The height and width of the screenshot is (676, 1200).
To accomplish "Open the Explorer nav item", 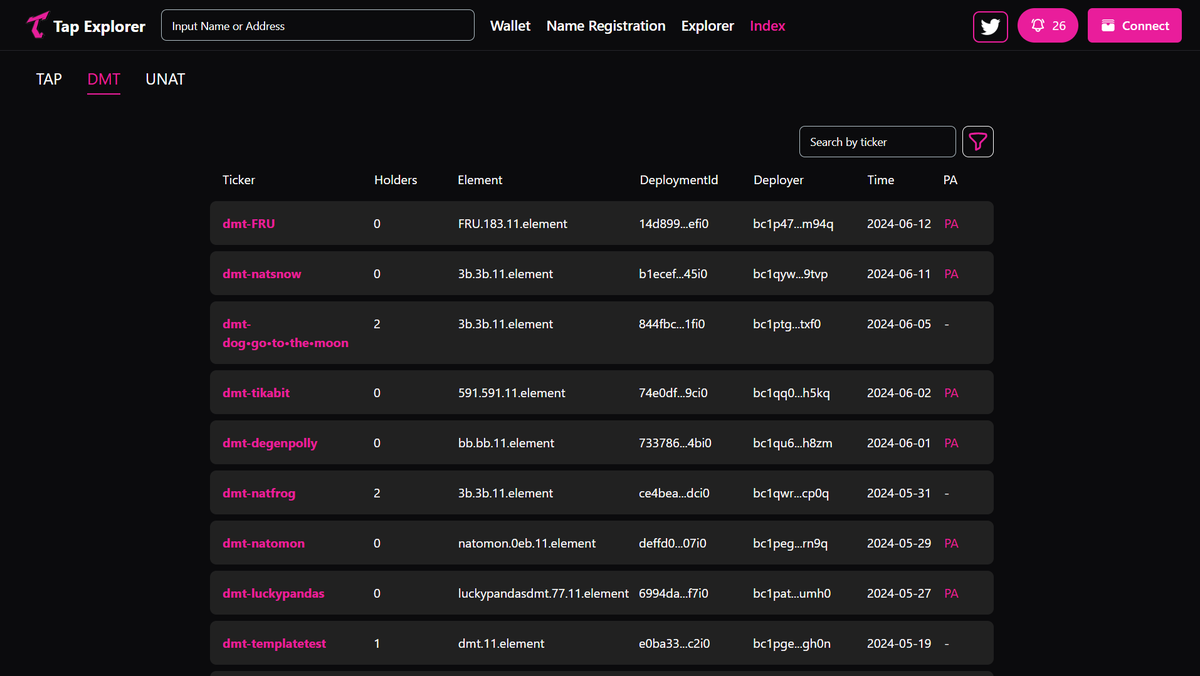I will (708, 26).
